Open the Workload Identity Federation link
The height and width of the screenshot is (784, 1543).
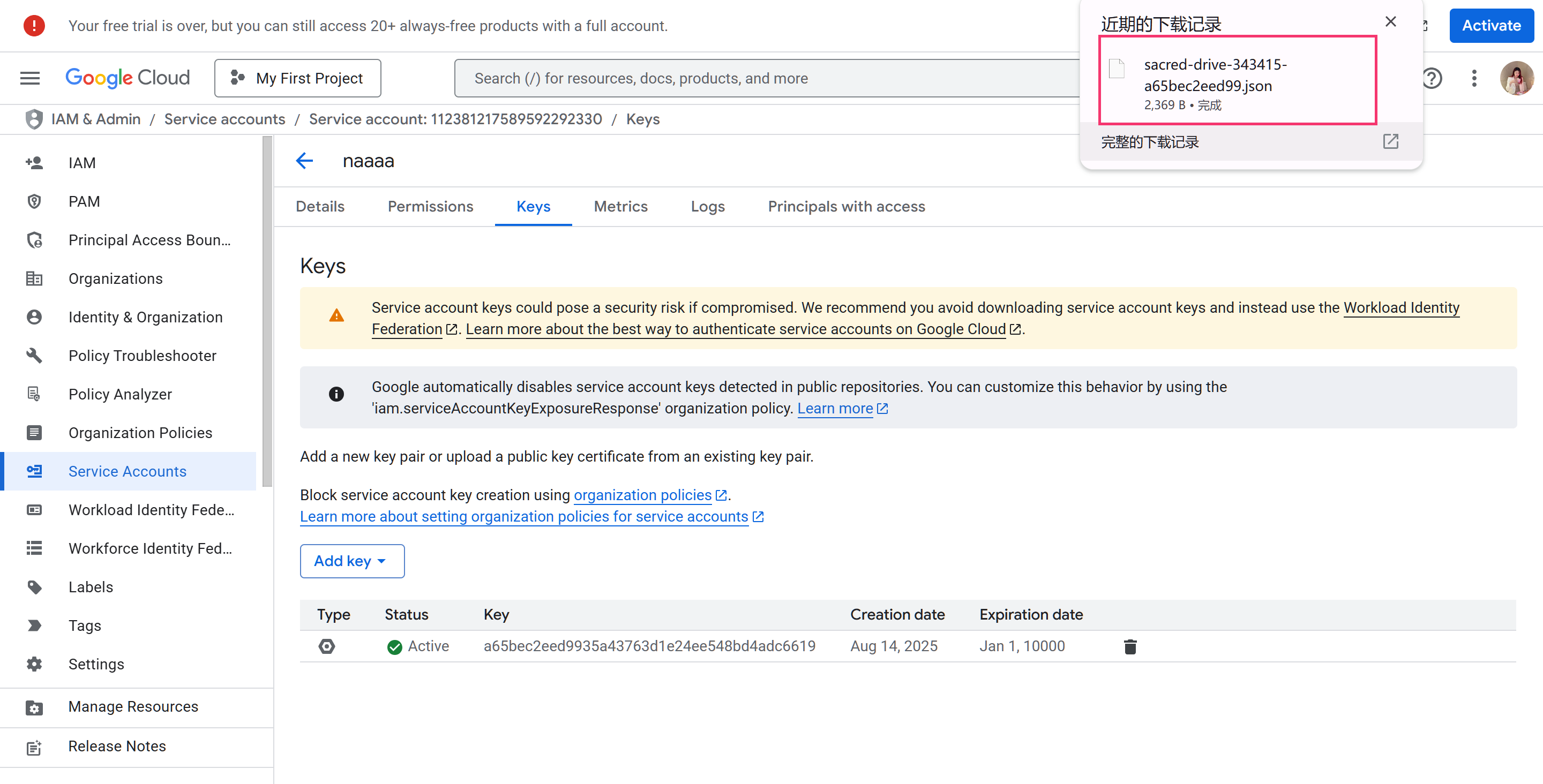[1402, 308]
